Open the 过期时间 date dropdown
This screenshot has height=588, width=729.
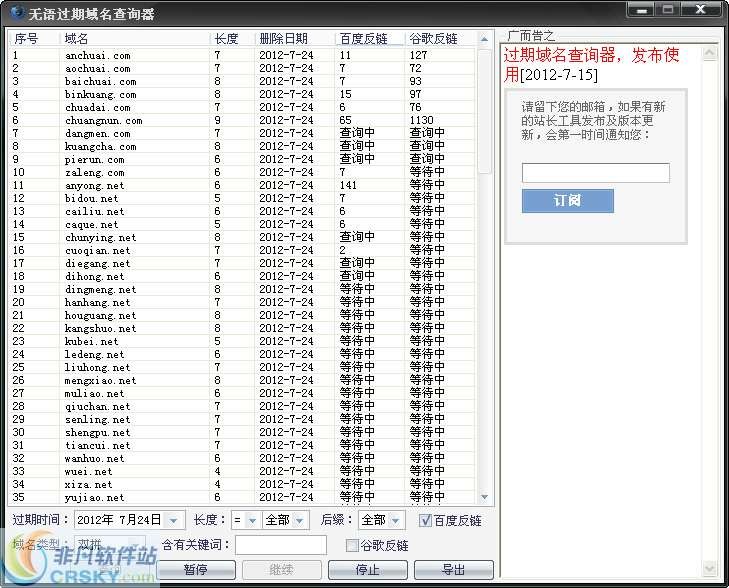[173, 520]
